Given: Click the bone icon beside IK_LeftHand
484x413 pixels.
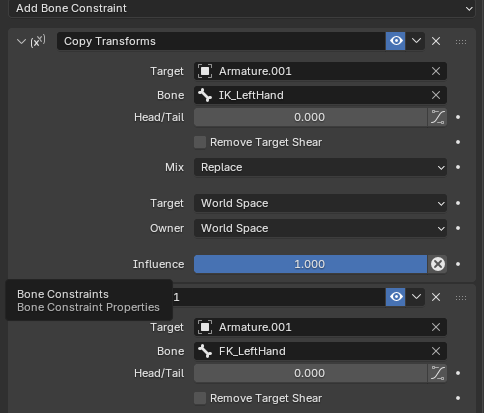Looking at the screenshot, I should 205,95.
